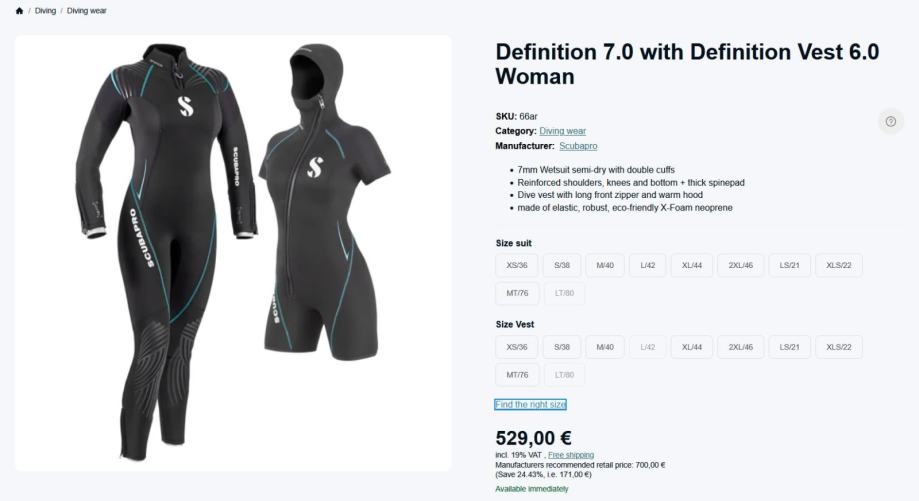Open the Scubapro manufacturer link
This screenshot has height=501, width=919.
tap(578, 146)
